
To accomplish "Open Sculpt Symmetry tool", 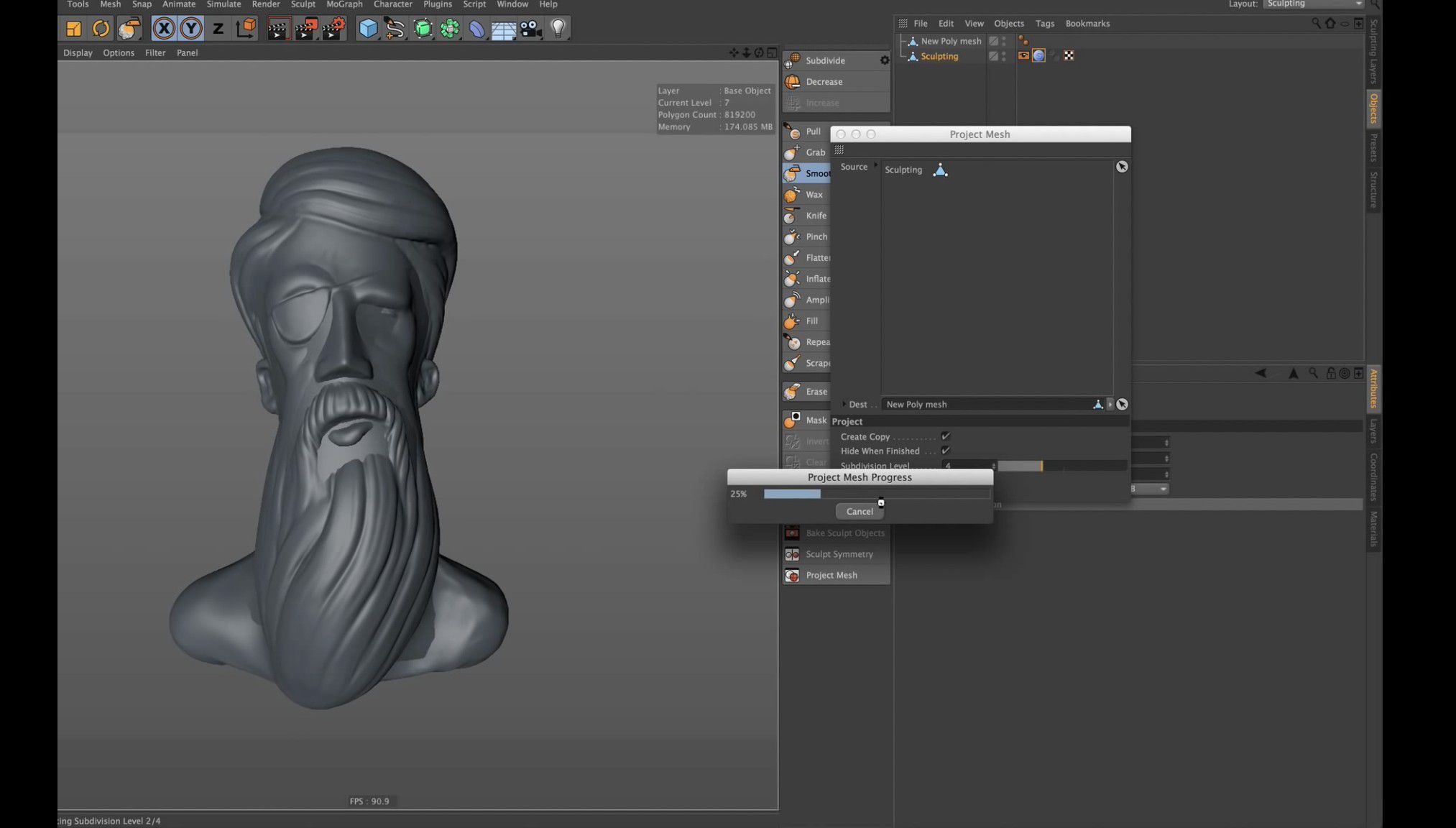I will click(x=839, y=554).
